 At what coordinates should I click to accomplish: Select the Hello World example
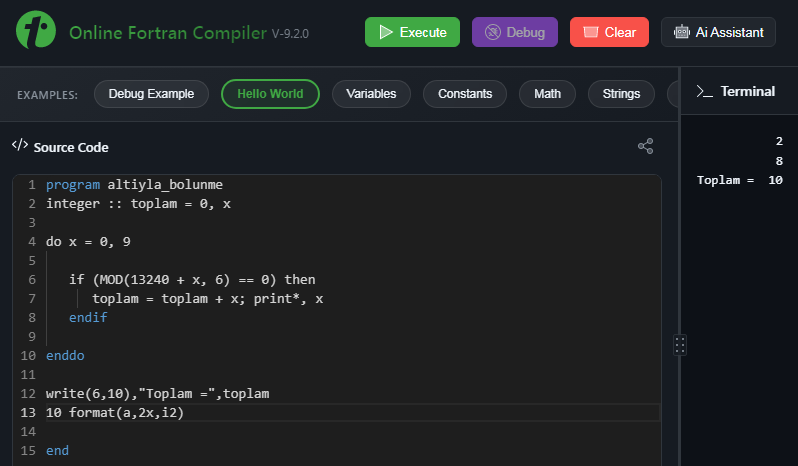pos(270,94)
